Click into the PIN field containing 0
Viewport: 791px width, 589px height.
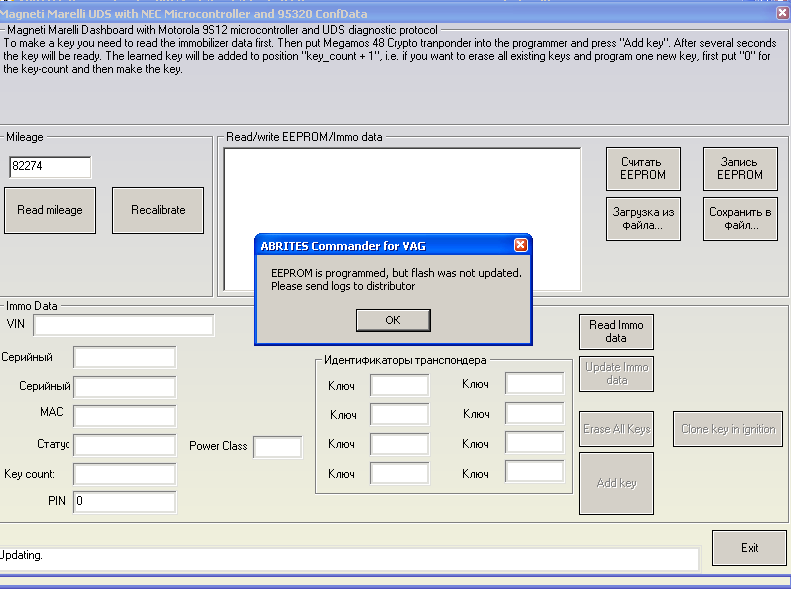click(125, 502)
